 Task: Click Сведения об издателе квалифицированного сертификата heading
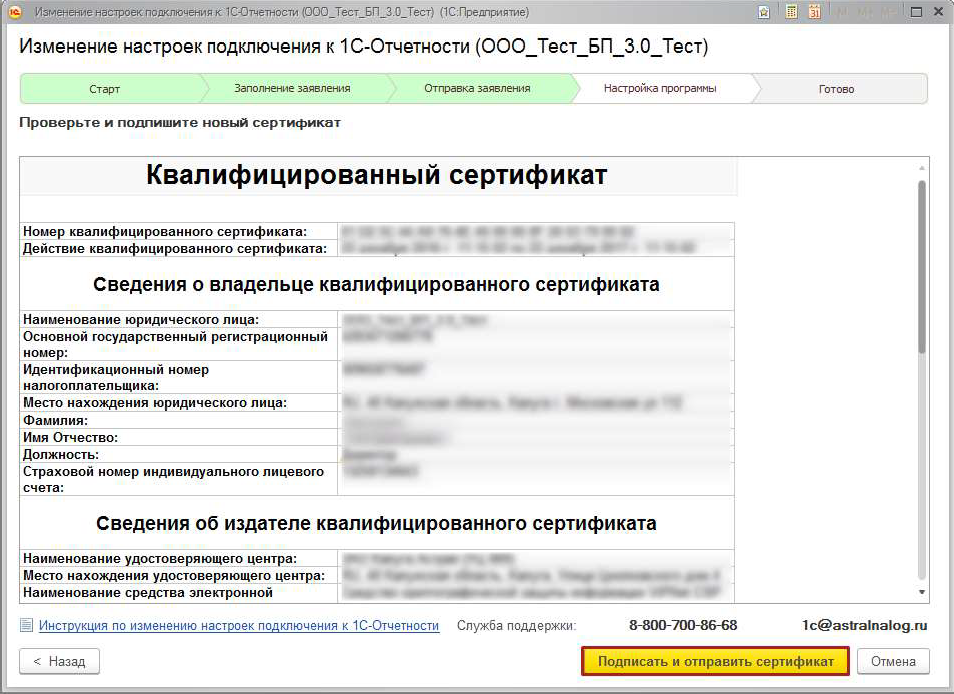coord(376,523)
